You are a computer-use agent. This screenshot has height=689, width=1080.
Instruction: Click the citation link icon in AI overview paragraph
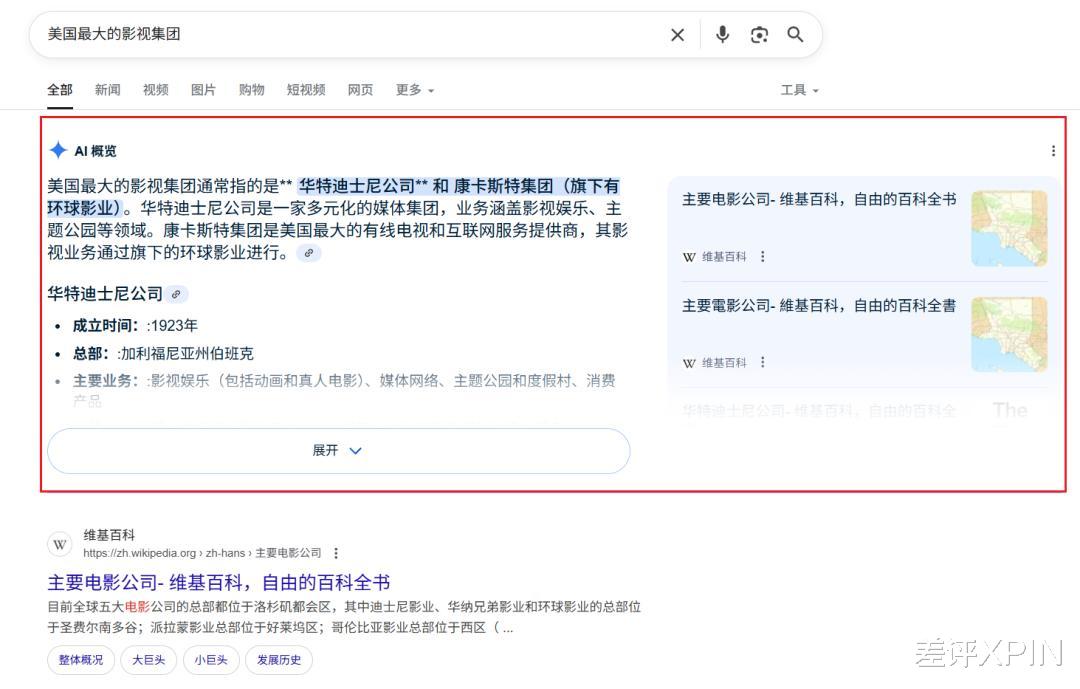308,254
